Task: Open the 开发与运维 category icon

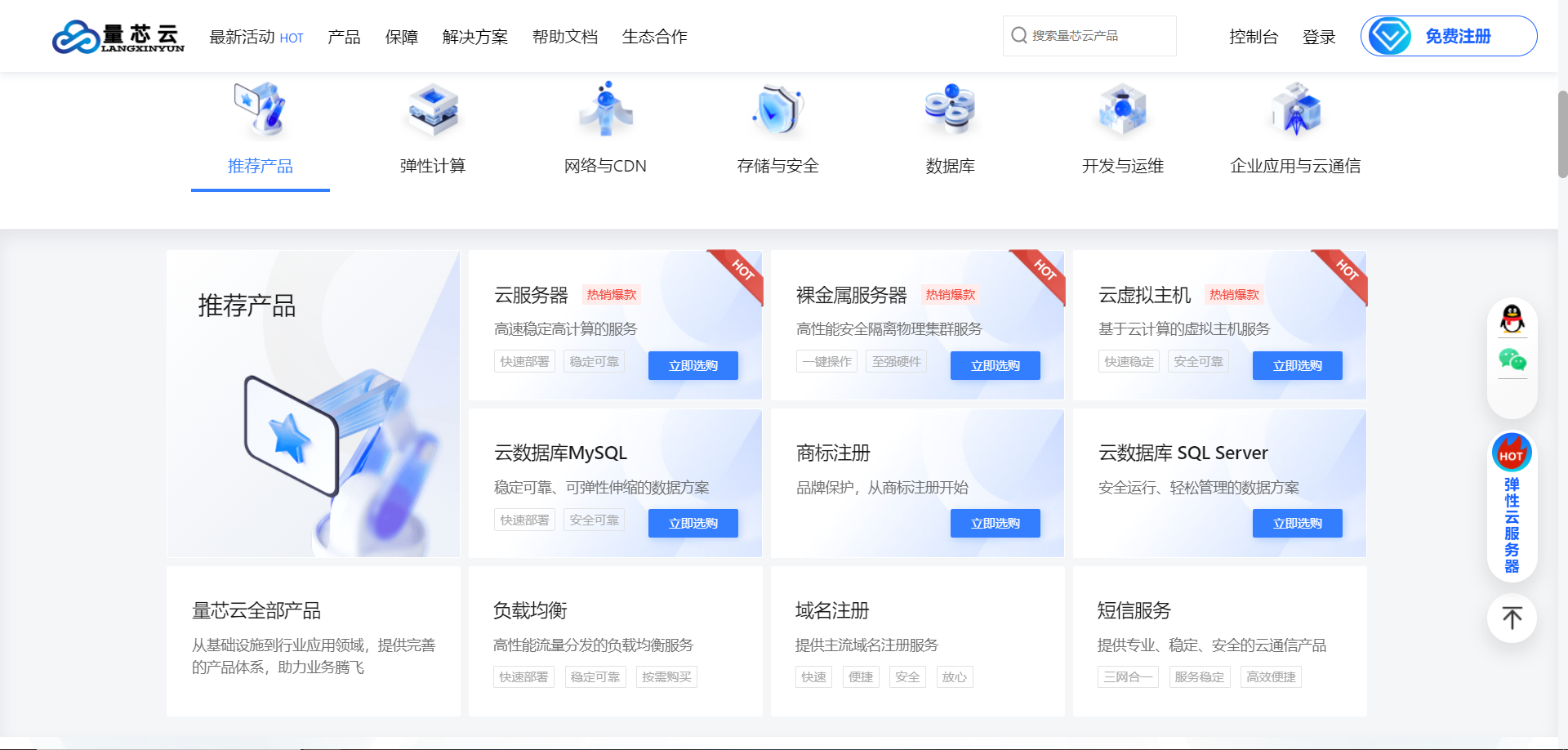Action: (x=1122, y=110)
